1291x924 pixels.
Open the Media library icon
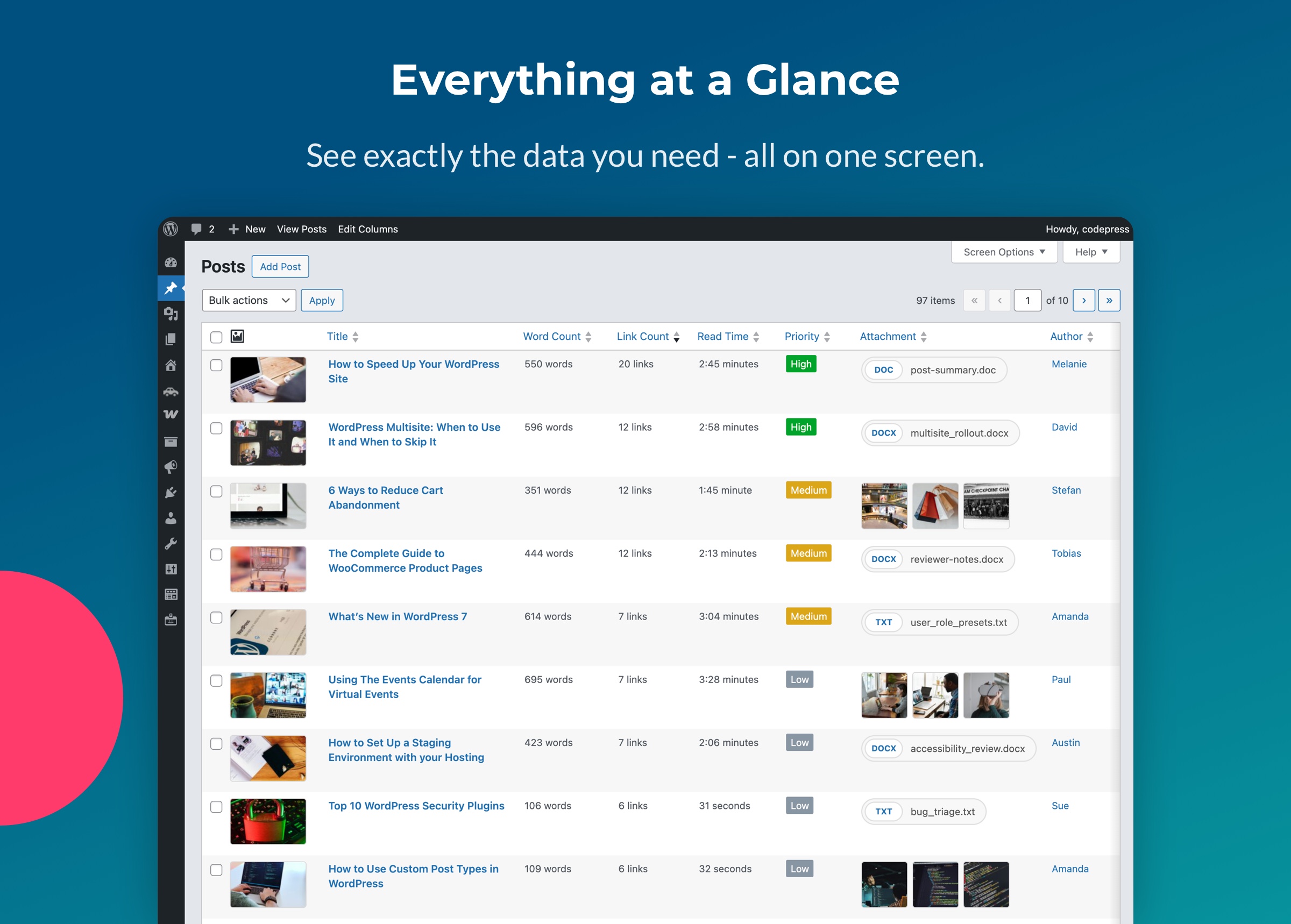coord(171,314)
